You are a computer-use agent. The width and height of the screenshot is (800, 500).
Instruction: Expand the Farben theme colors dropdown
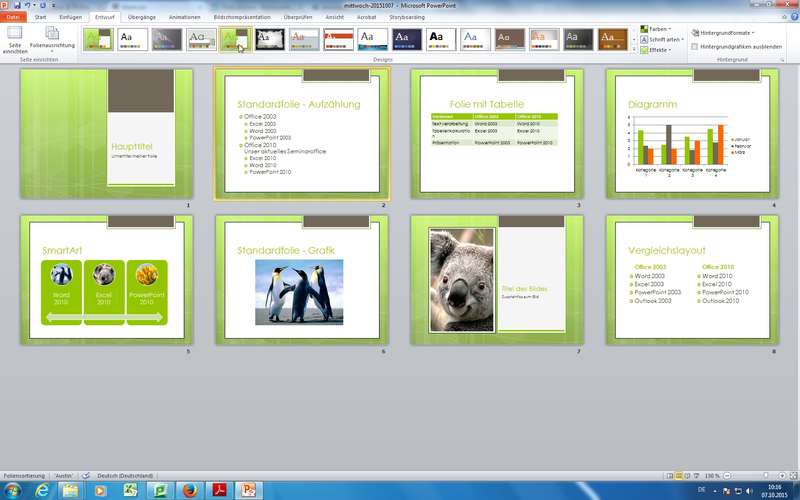tap(656, 30)
